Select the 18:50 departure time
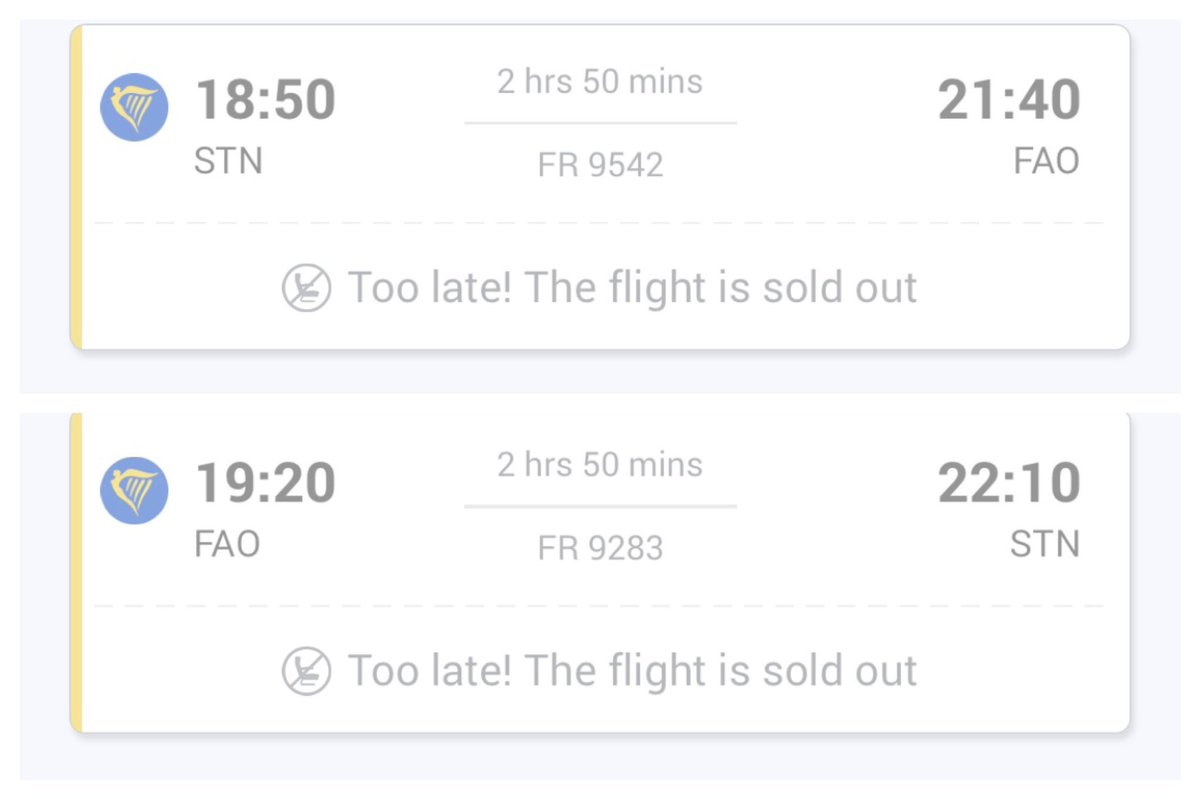This screenshot has width=1200, height=799. [265, 100]
